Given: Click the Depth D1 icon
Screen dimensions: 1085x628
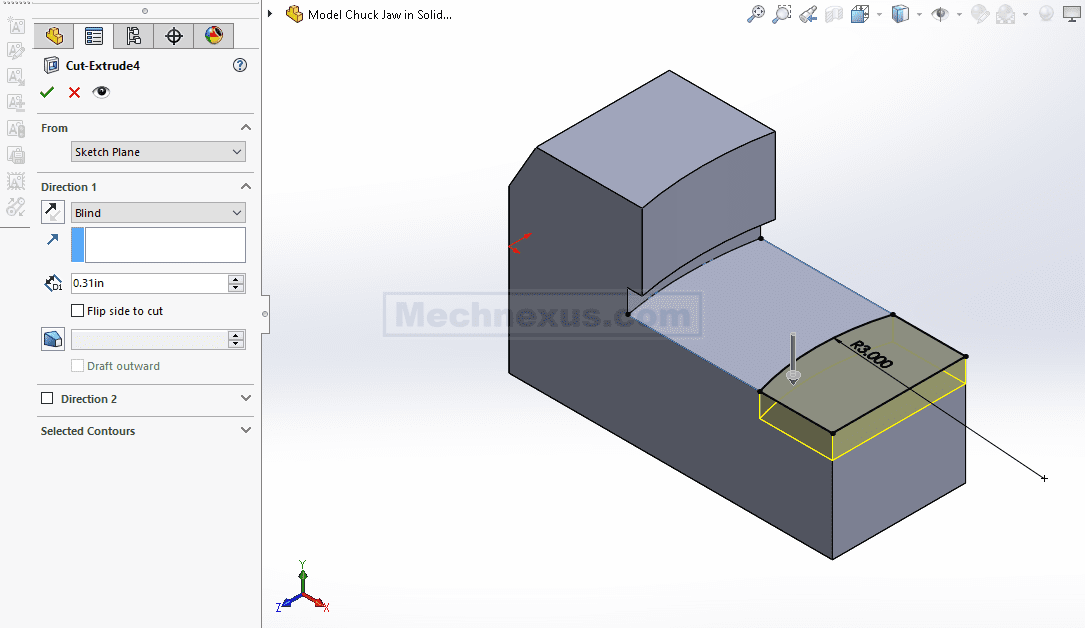Looking at the screenshot, I should click(x=53, y=283).
